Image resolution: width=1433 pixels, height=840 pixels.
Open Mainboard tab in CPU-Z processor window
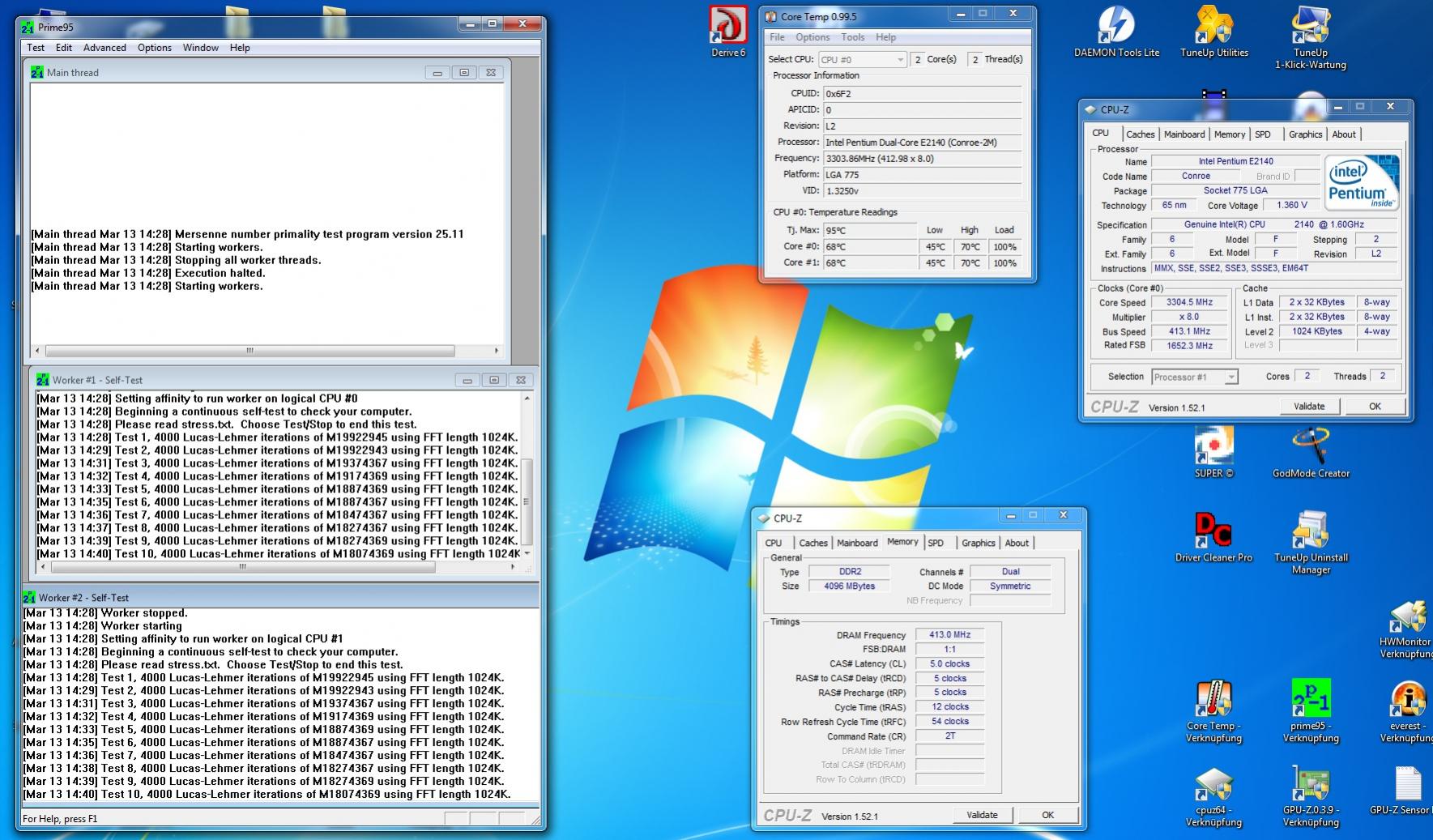click(x=1184, y=134)
